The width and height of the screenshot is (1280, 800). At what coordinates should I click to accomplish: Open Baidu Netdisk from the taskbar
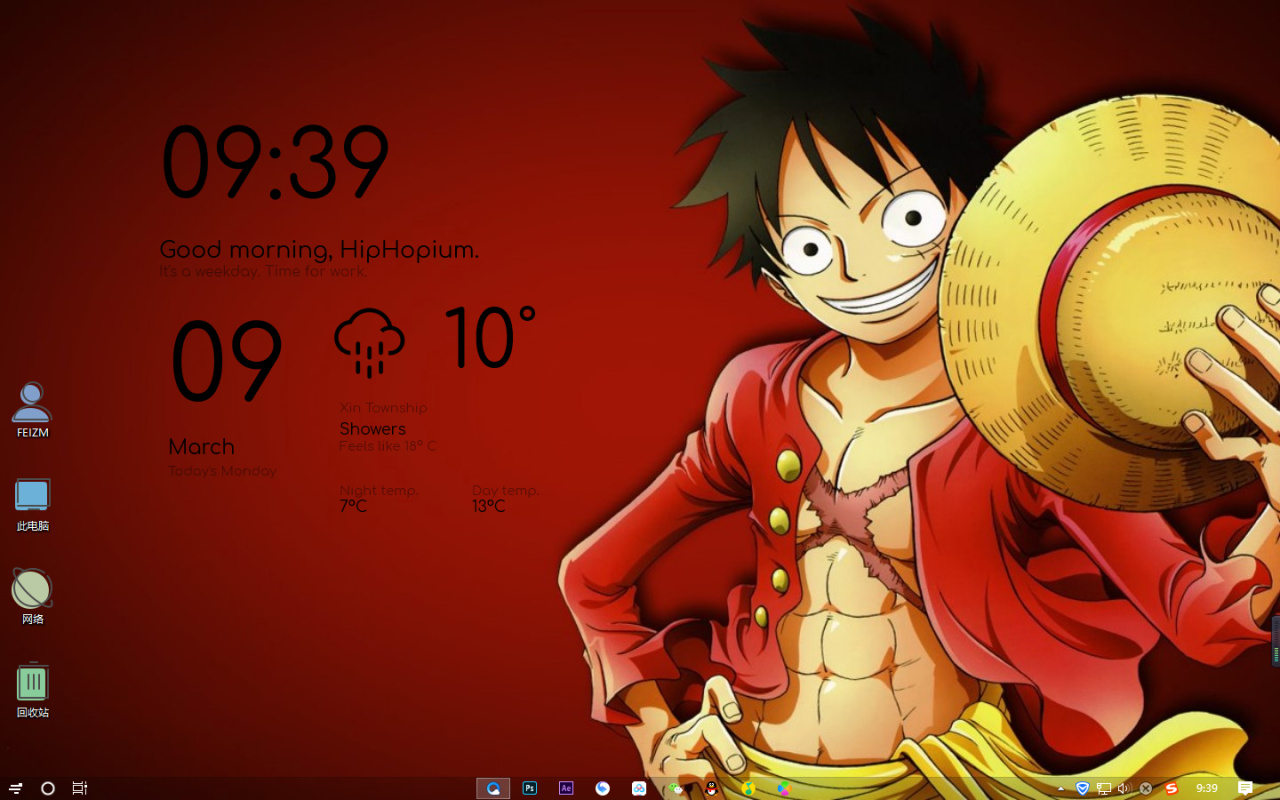coord(639,788)
